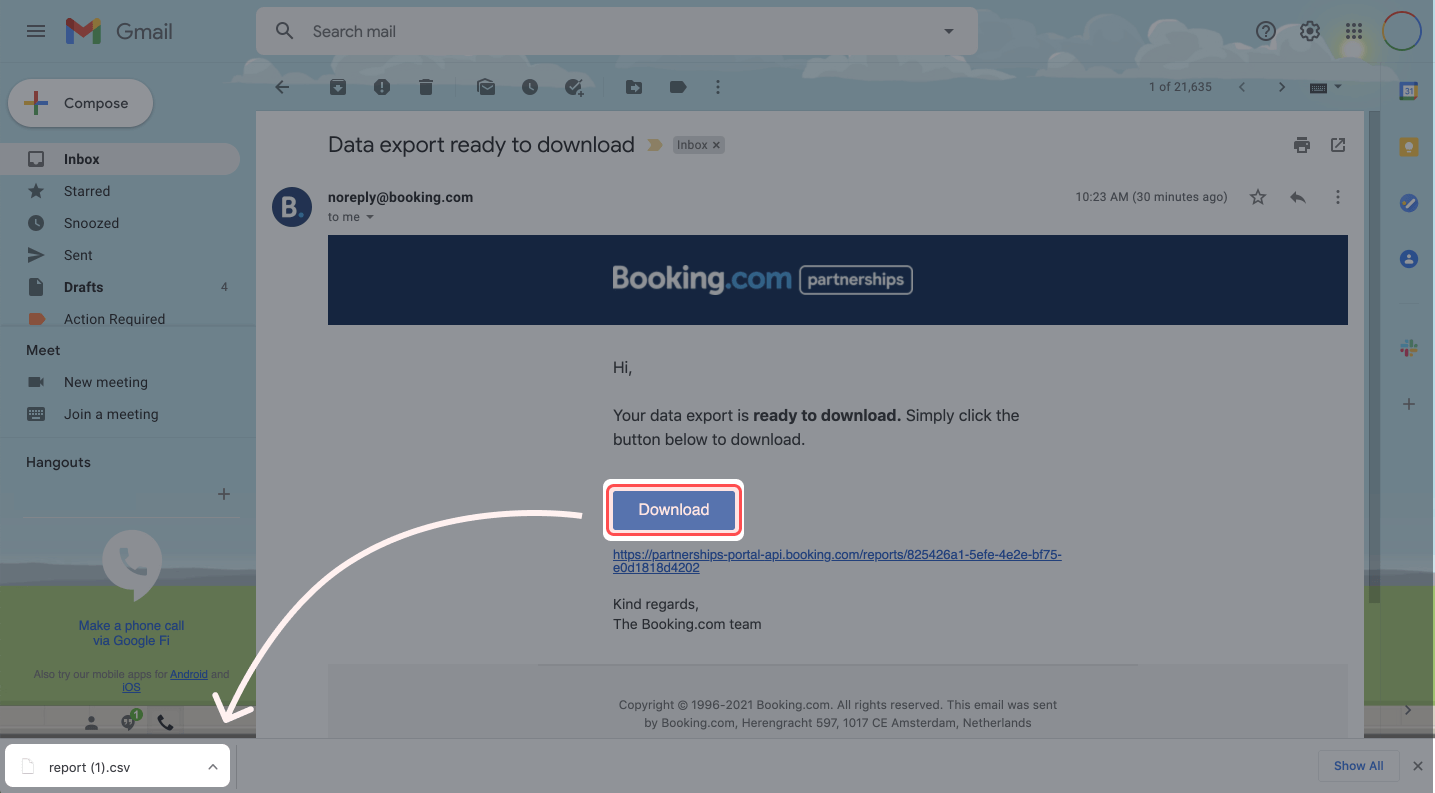The width and height of the screenshot is (1435, 793).
Task: Click the Move to folder icon
Action: coord(634,87)
